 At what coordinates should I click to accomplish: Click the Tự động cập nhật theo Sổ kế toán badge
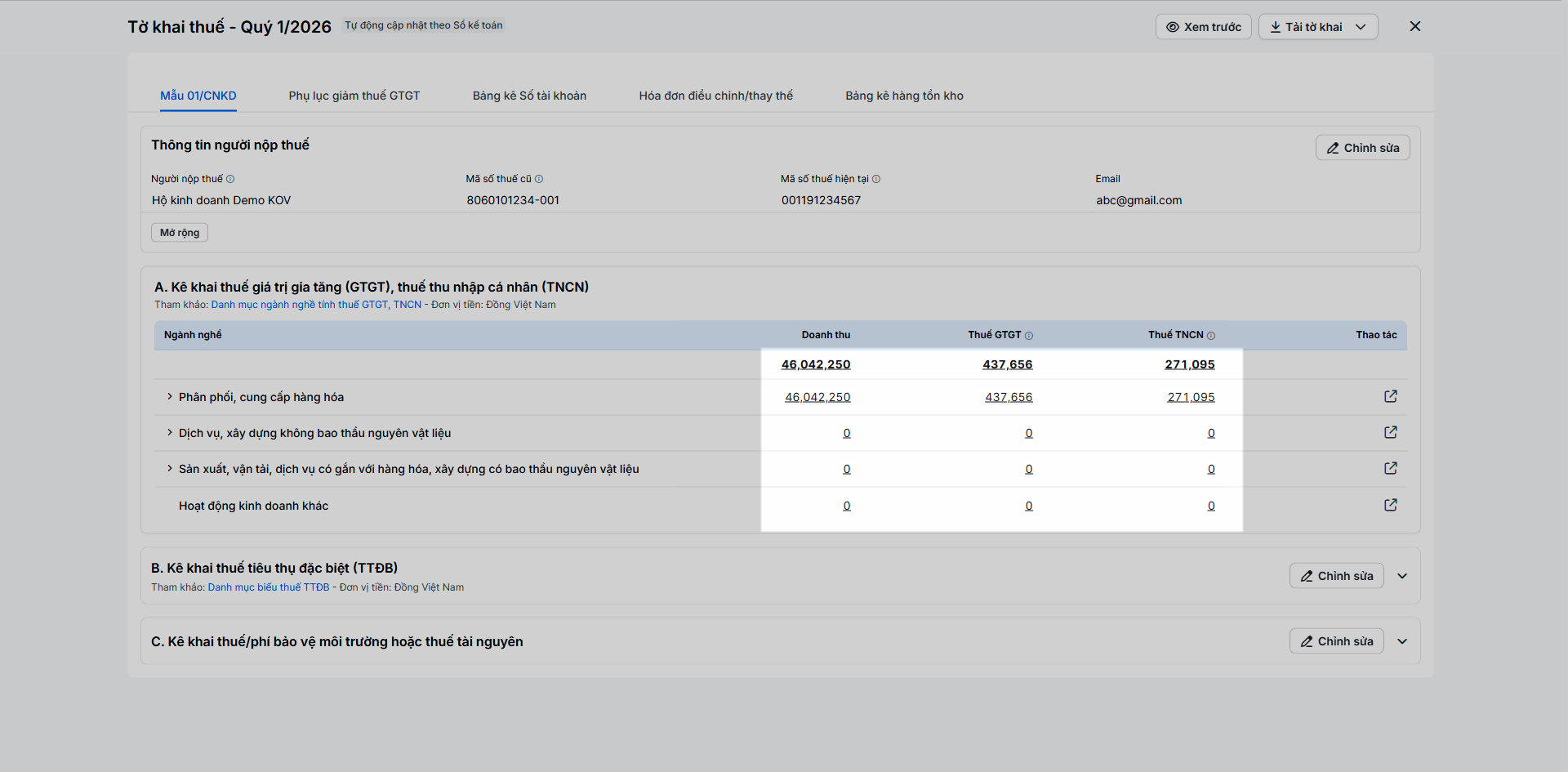point(423,25)
